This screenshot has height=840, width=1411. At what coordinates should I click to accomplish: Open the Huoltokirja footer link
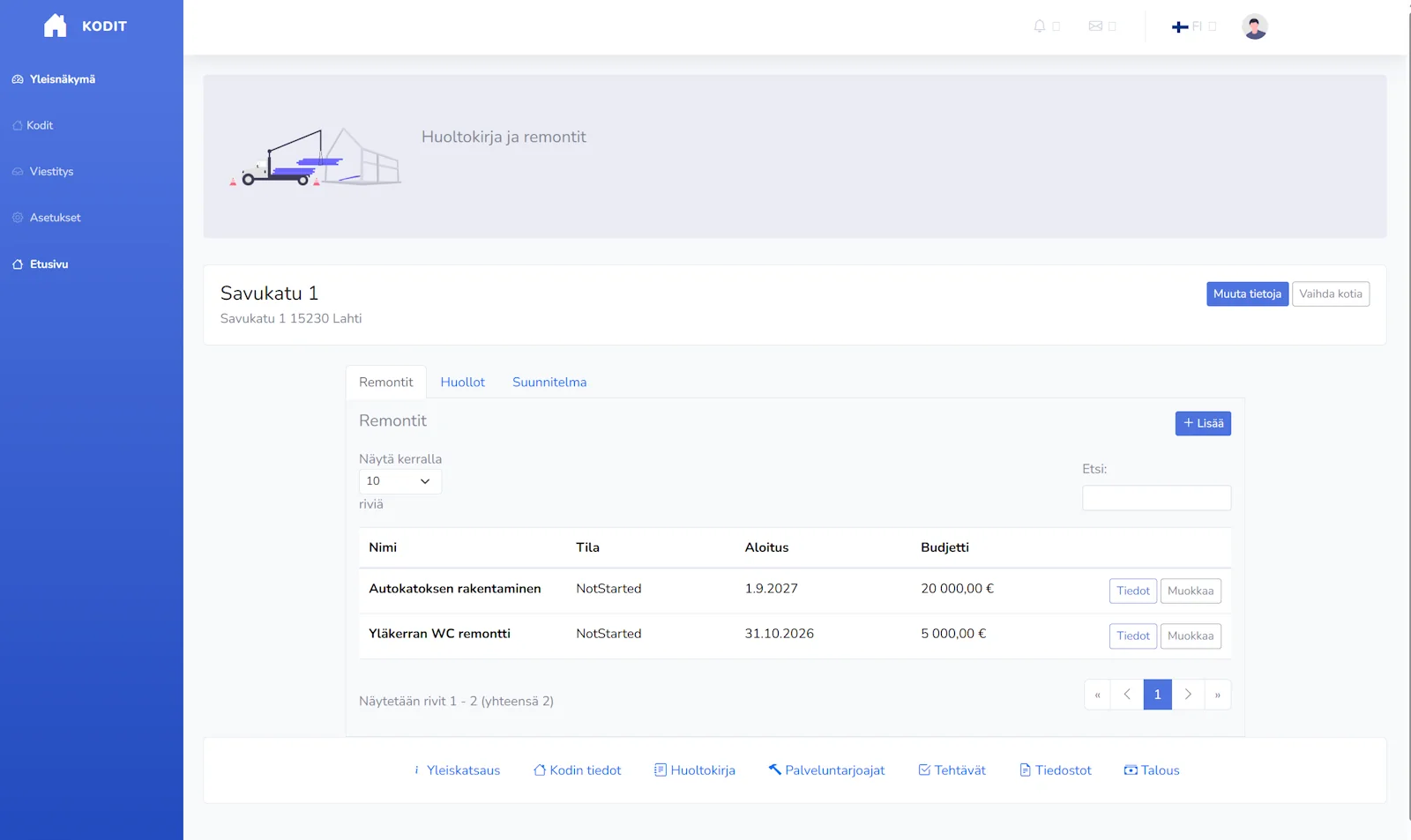[695, 770]
